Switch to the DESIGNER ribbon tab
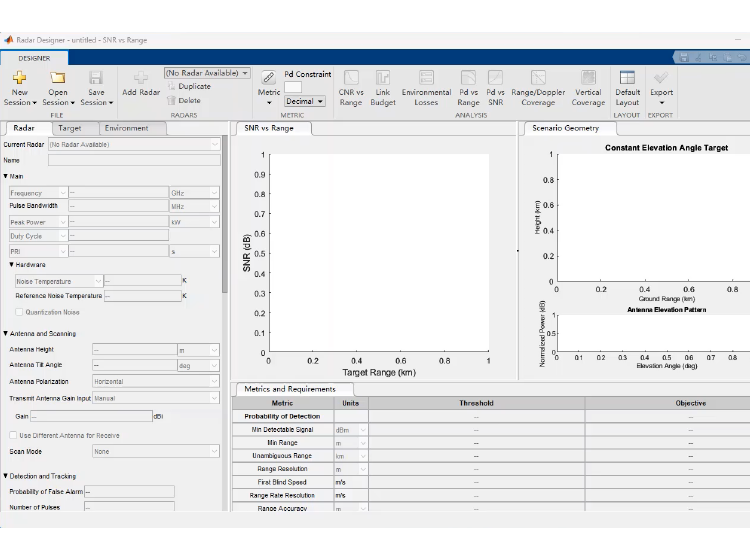The image size is (750, 560). pyautogui.click(x=34, y=58)
